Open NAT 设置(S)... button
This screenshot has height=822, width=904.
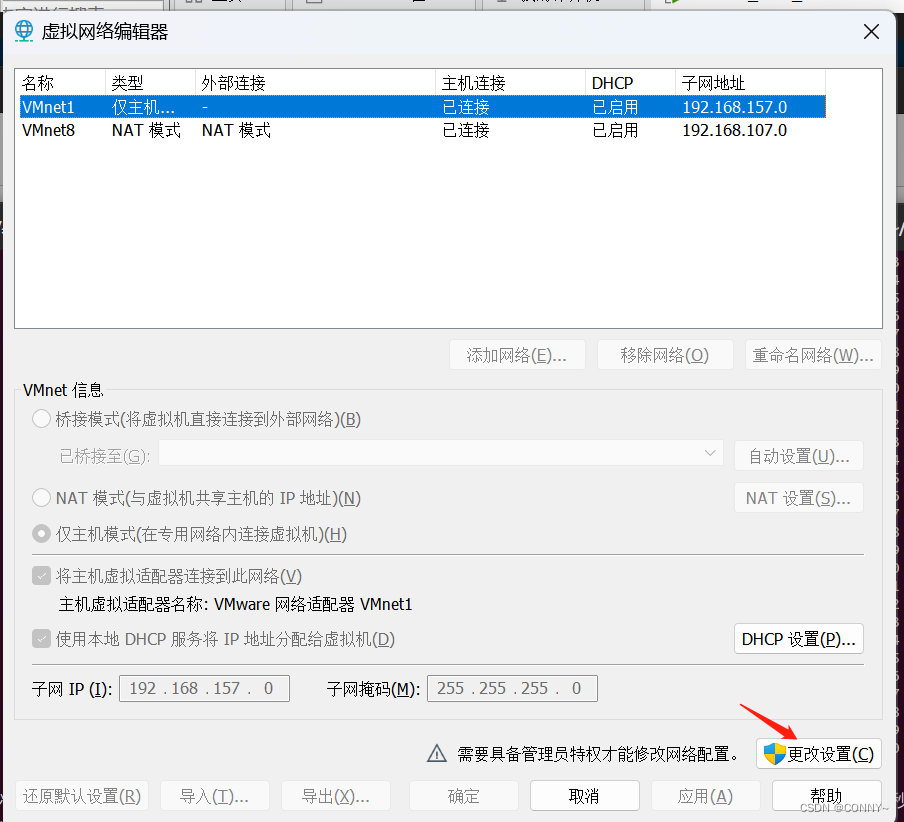point(798,497)
